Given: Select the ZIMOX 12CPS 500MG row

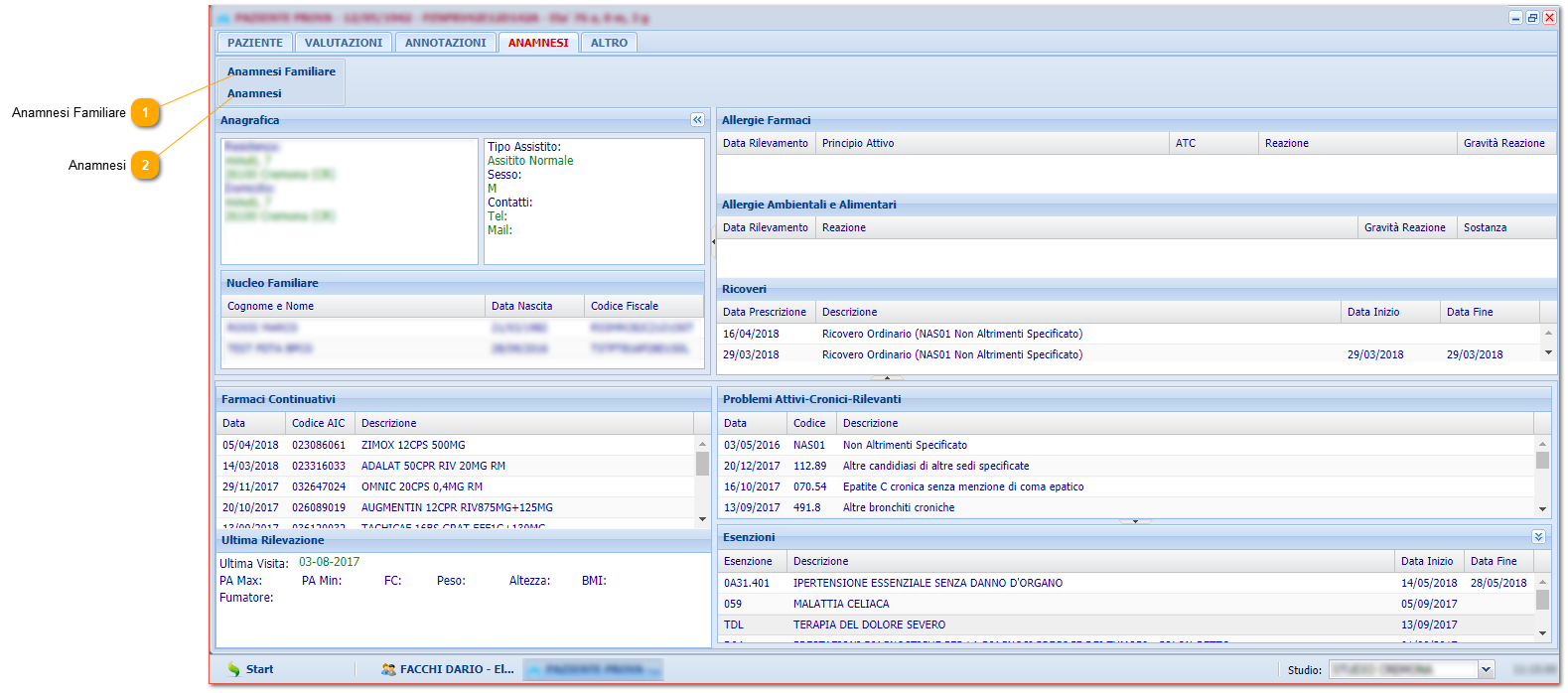Looking at the screenshot, I should coord(456,445).
